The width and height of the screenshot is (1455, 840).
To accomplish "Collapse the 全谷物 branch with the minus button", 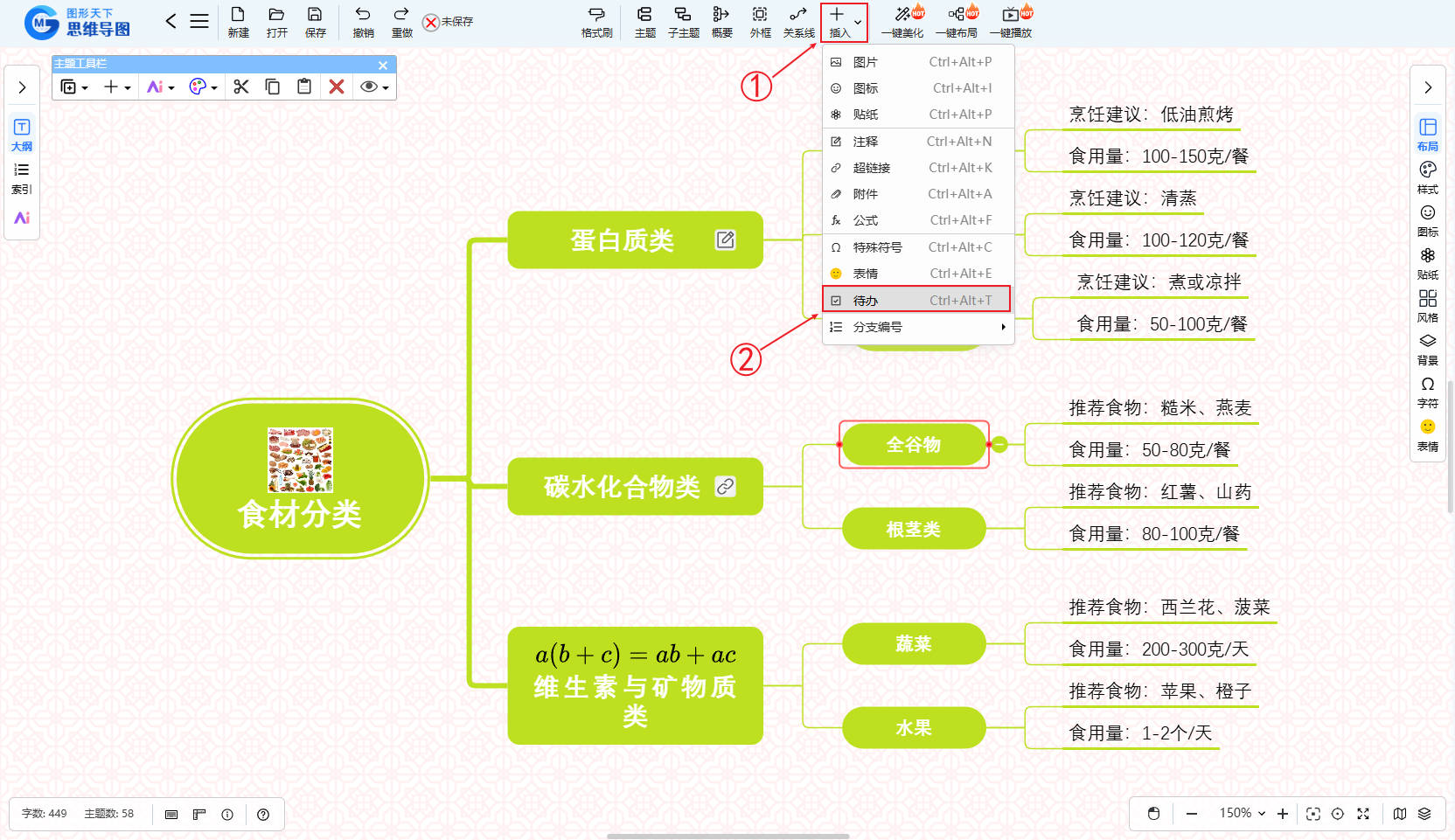I will pos(1000,444).
